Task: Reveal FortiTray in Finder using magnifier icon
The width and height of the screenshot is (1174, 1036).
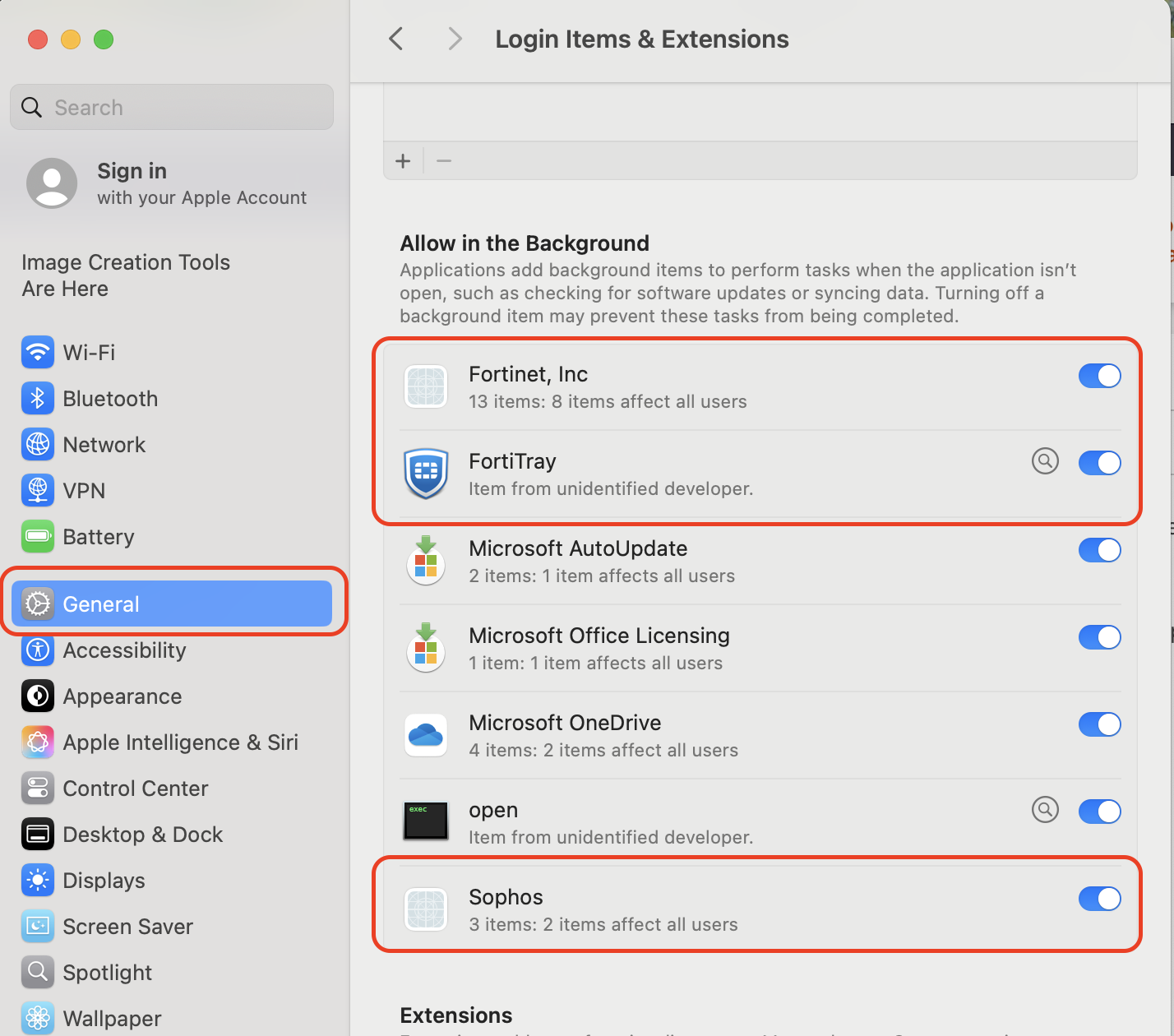Action: 1045,461
